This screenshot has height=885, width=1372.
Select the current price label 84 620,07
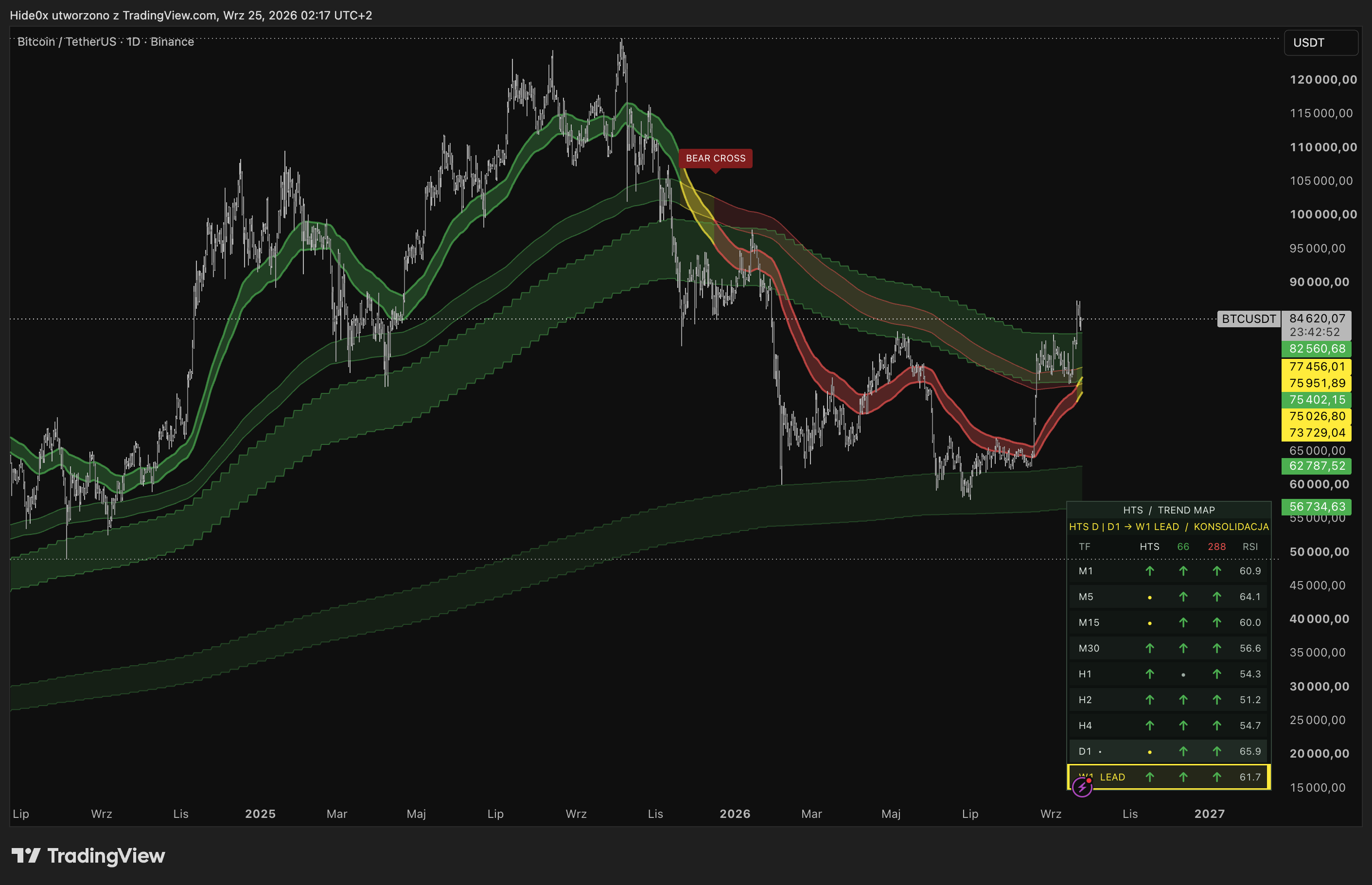click(1316, 319)
